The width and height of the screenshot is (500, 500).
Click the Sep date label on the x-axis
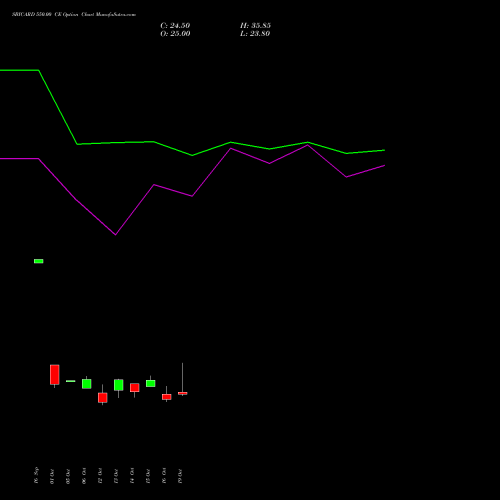(36, 475)
